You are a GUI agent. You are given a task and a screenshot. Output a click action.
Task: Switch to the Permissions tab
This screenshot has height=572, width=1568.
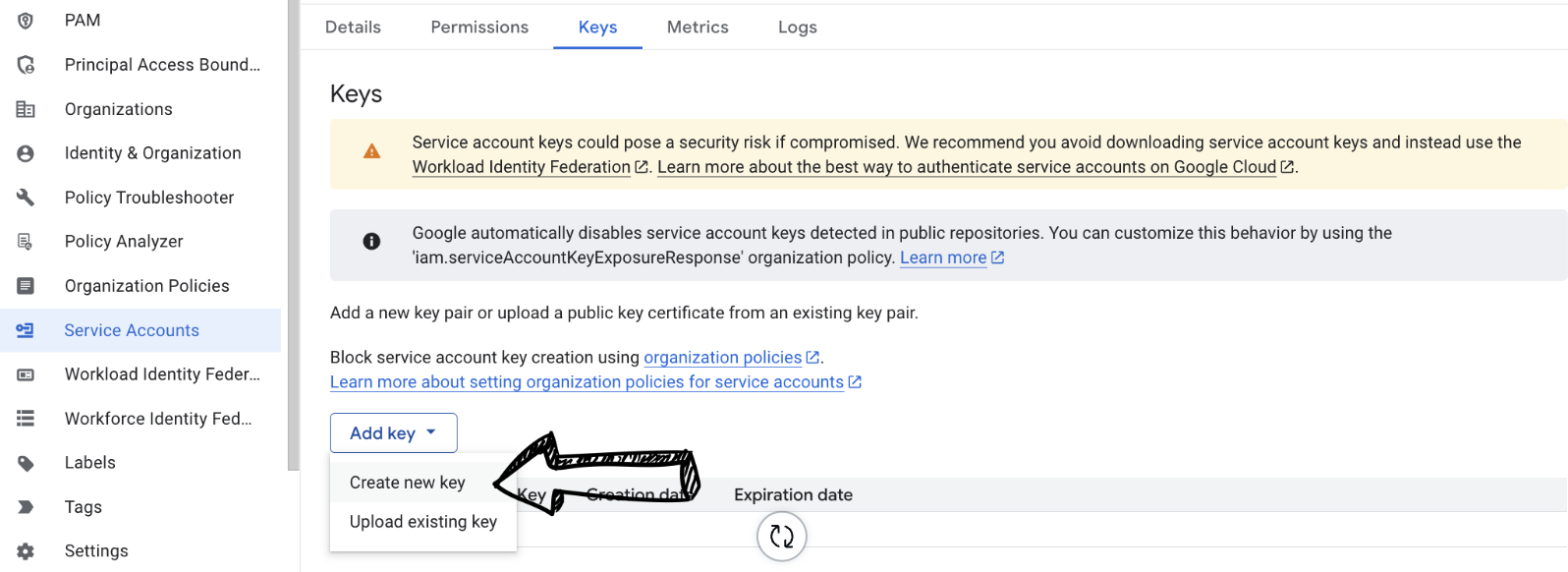[479, 28]
